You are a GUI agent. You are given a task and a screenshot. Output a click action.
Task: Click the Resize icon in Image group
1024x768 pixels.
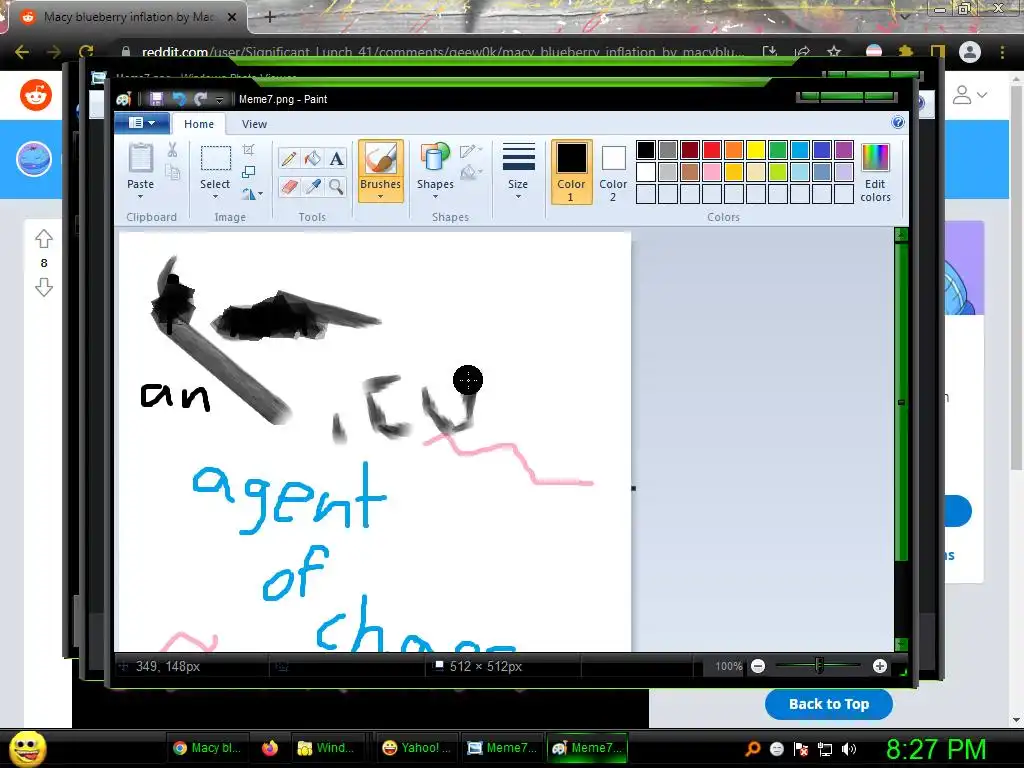(x=248, y=172)
